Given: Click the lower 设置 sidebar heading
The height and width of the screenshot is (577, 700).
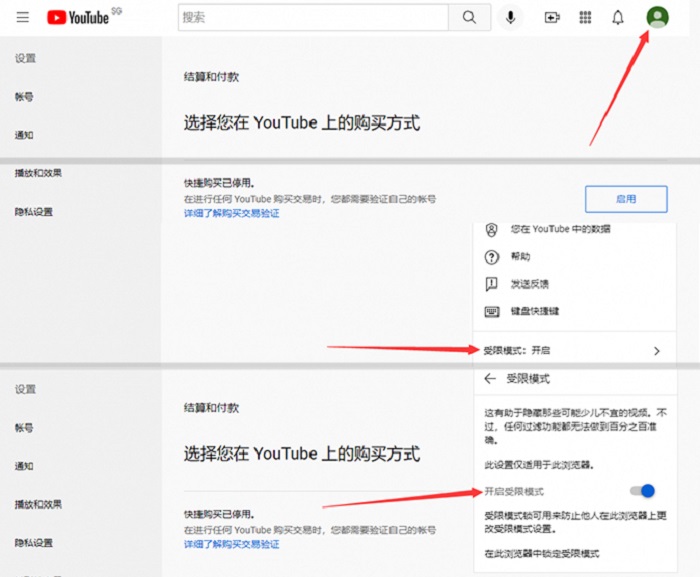Looking at the screenshot, I should click(x=25, y=389).
